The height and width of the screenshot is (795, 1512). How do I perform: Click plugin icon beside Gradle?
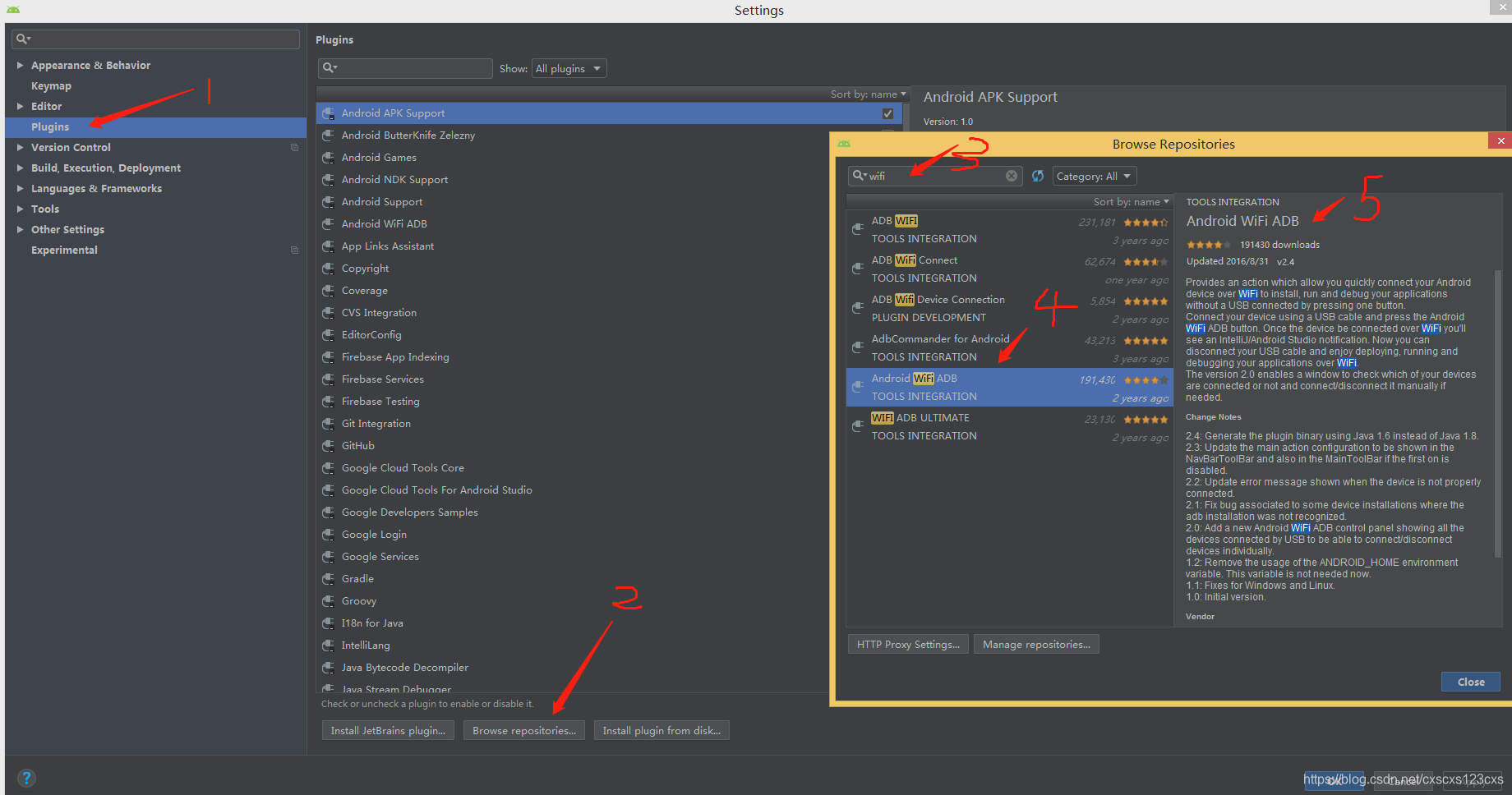click(x=328, y=579)
